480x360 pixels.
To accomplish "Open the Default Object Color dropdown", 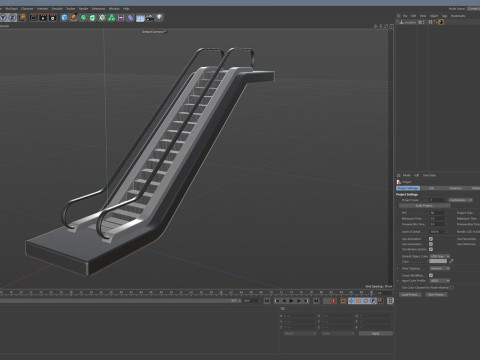I will [x=440, y=256].
